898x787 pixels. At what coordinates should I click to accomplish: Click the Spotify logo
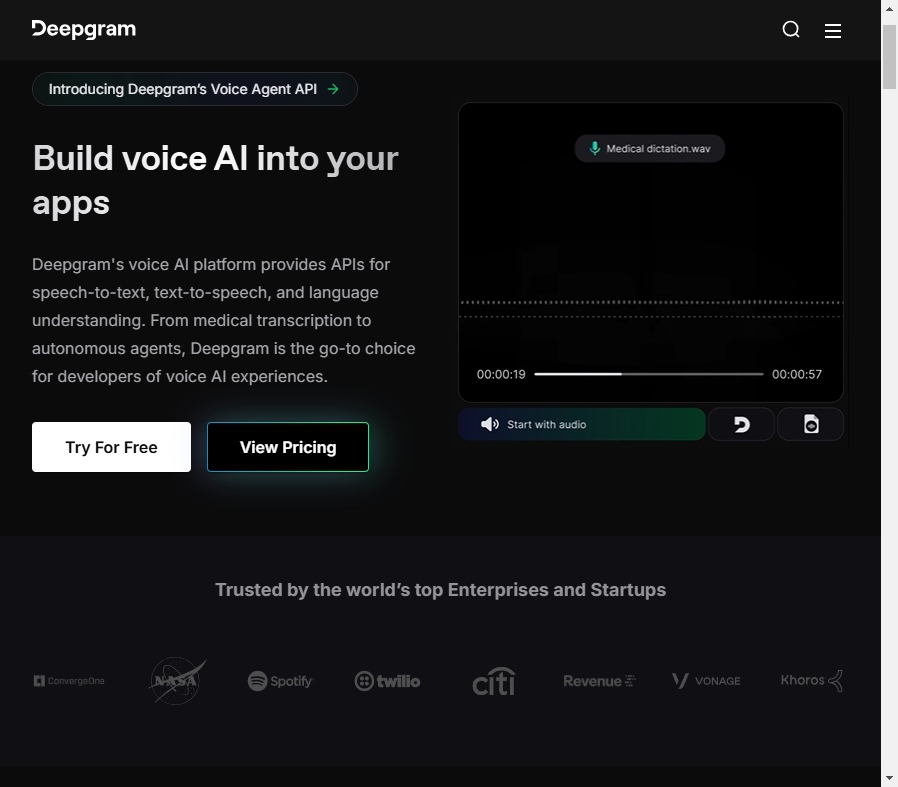click(281, 681)
